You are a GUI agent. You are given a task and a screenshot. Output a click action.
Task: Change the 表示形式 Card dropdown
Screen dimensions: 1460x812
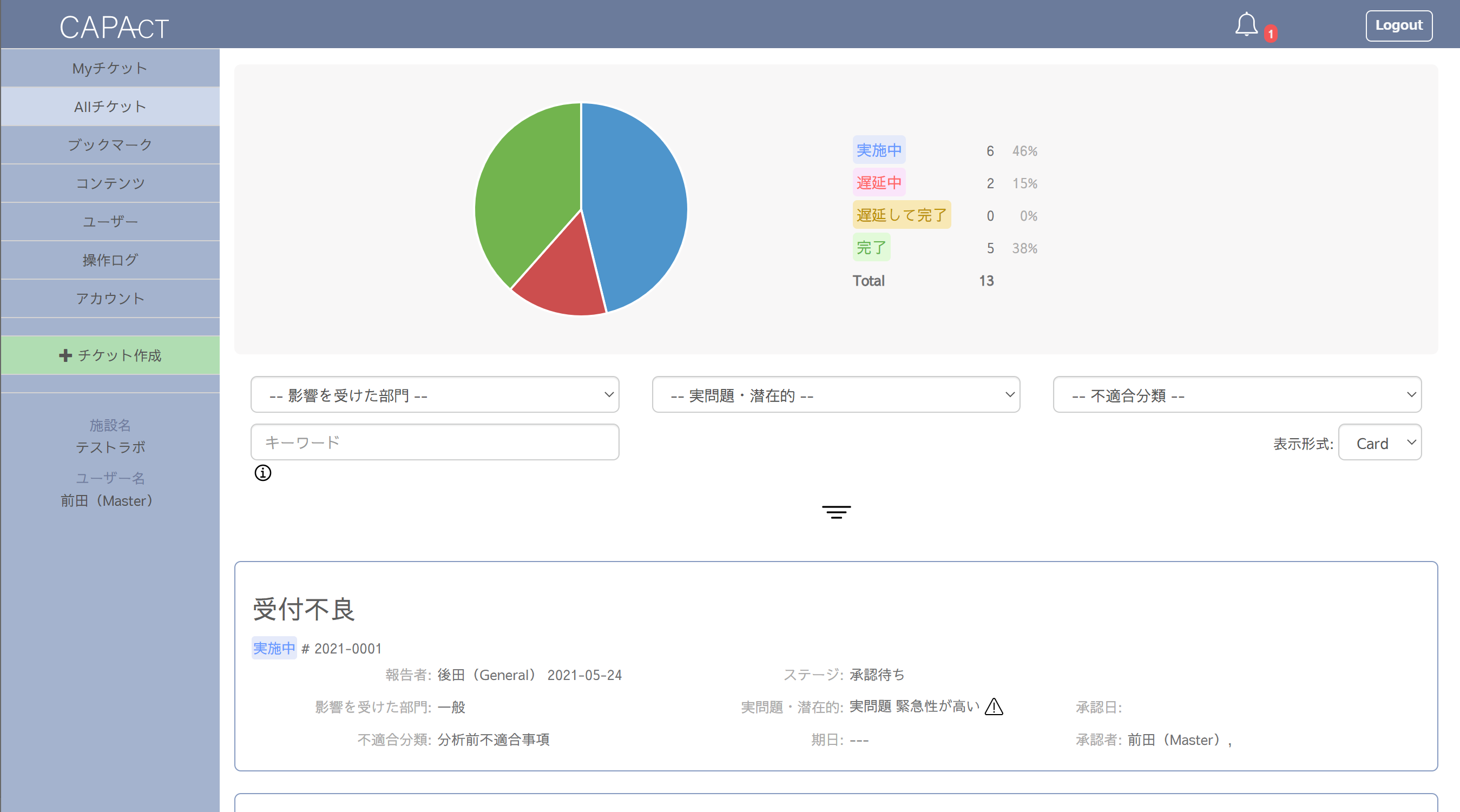pyautogui.click(x=1379, y=443)
